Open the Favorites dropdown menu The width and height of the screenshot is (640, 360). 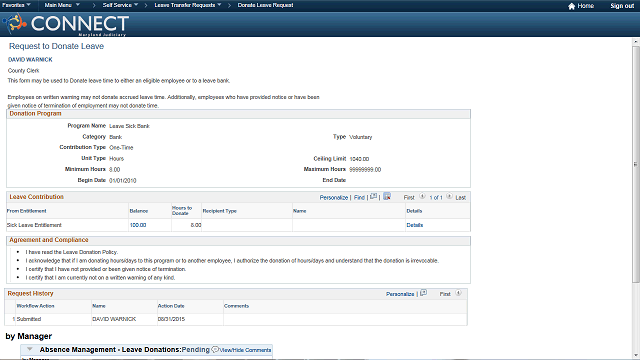pos(16,5)
